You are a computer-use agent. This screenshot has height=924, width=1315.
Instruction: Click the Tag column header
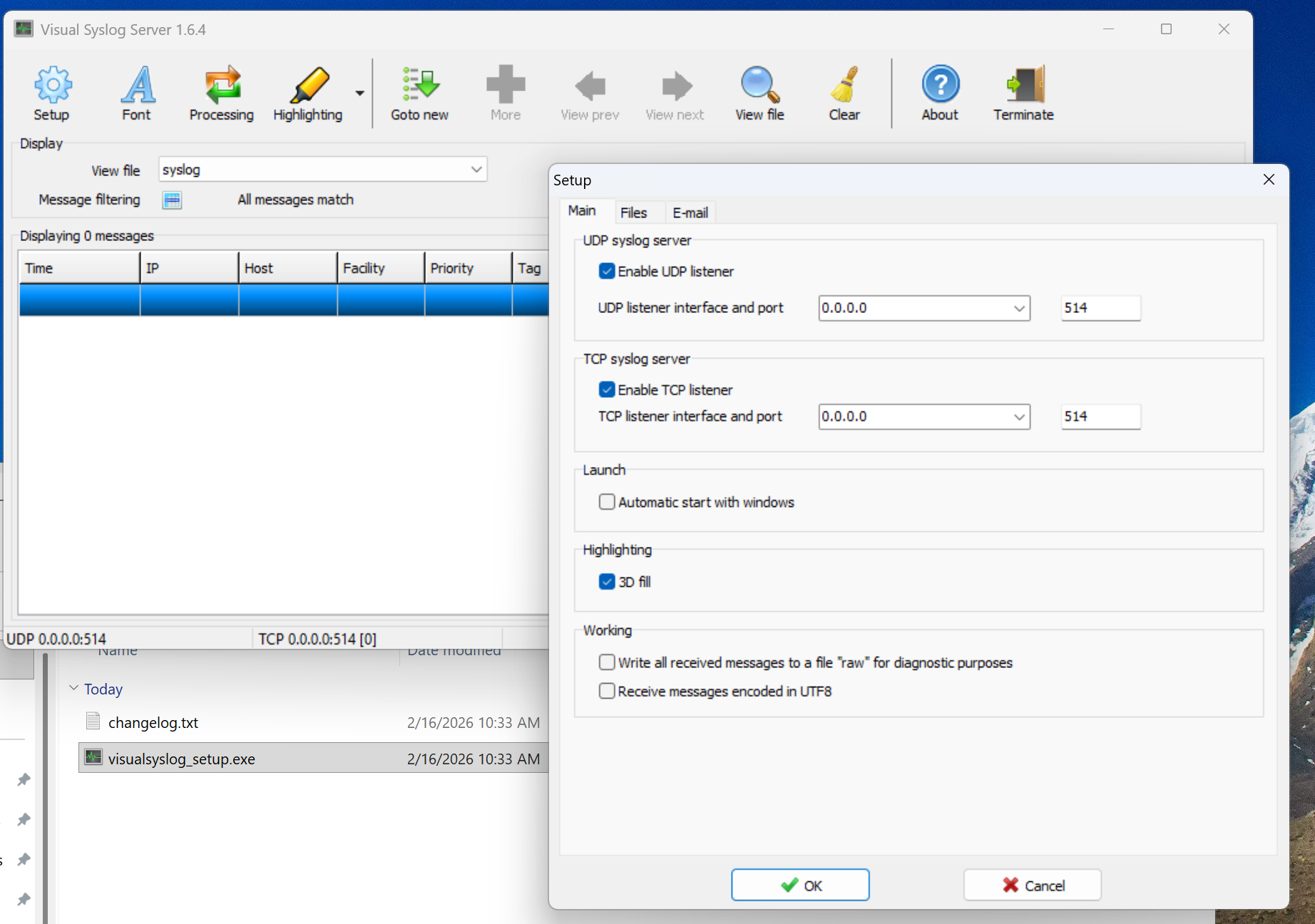[531, 268]
